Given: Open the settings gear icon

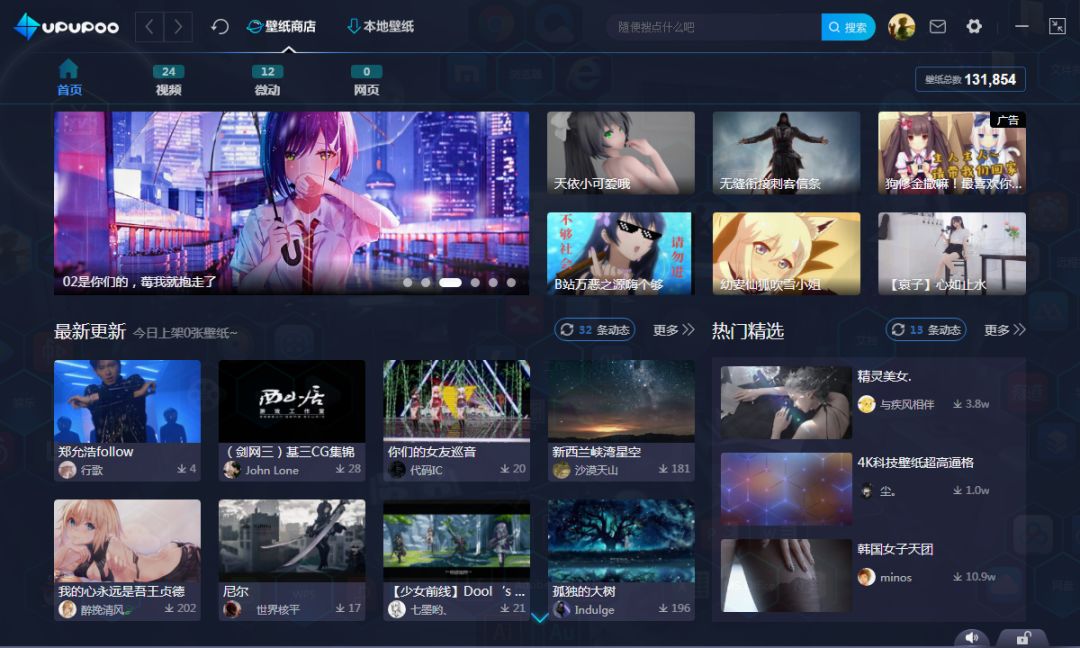Looking at the screenshot, I should [x=974, y=27].
